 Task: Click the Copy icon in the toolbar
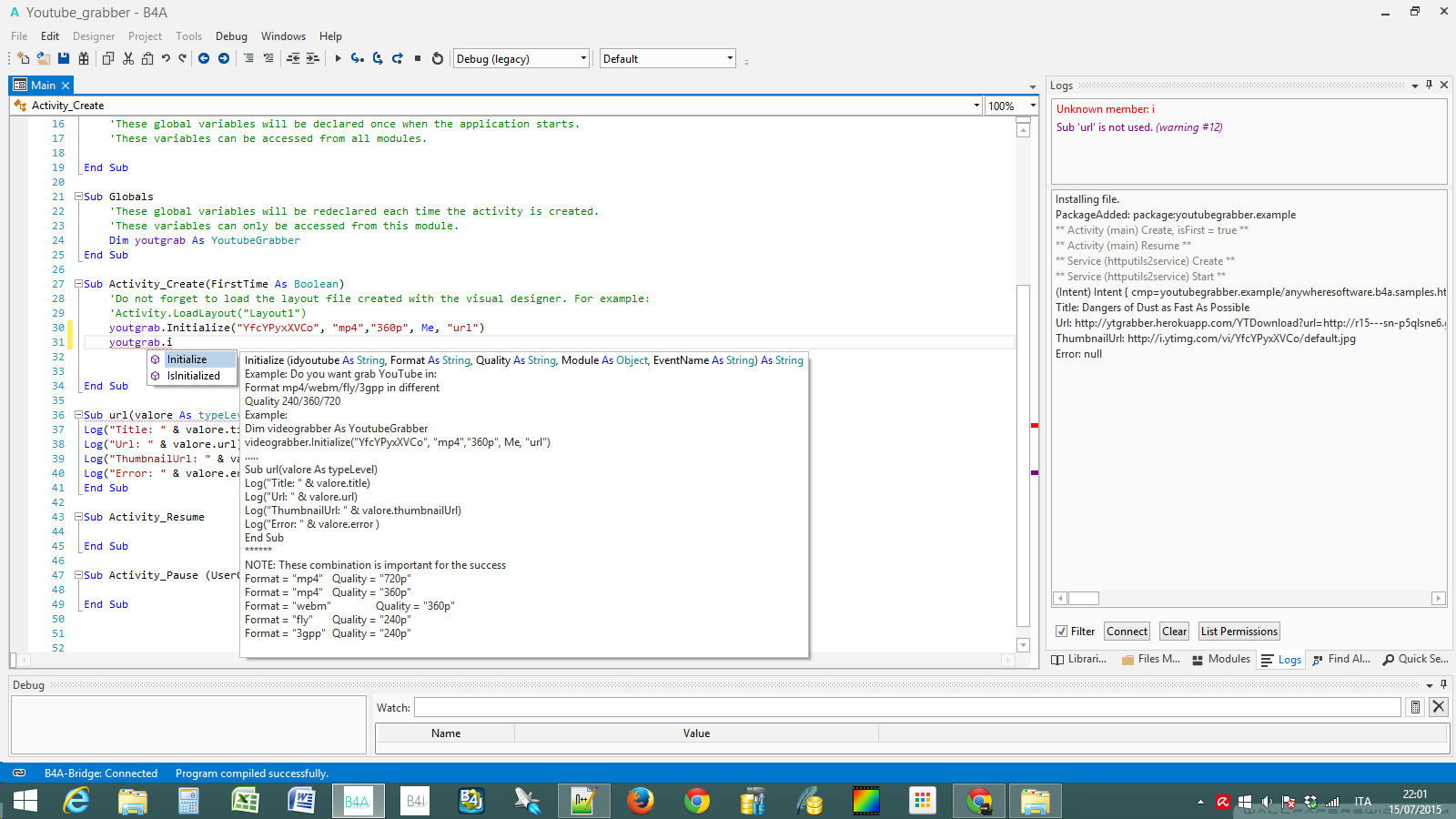pos(108,58)
